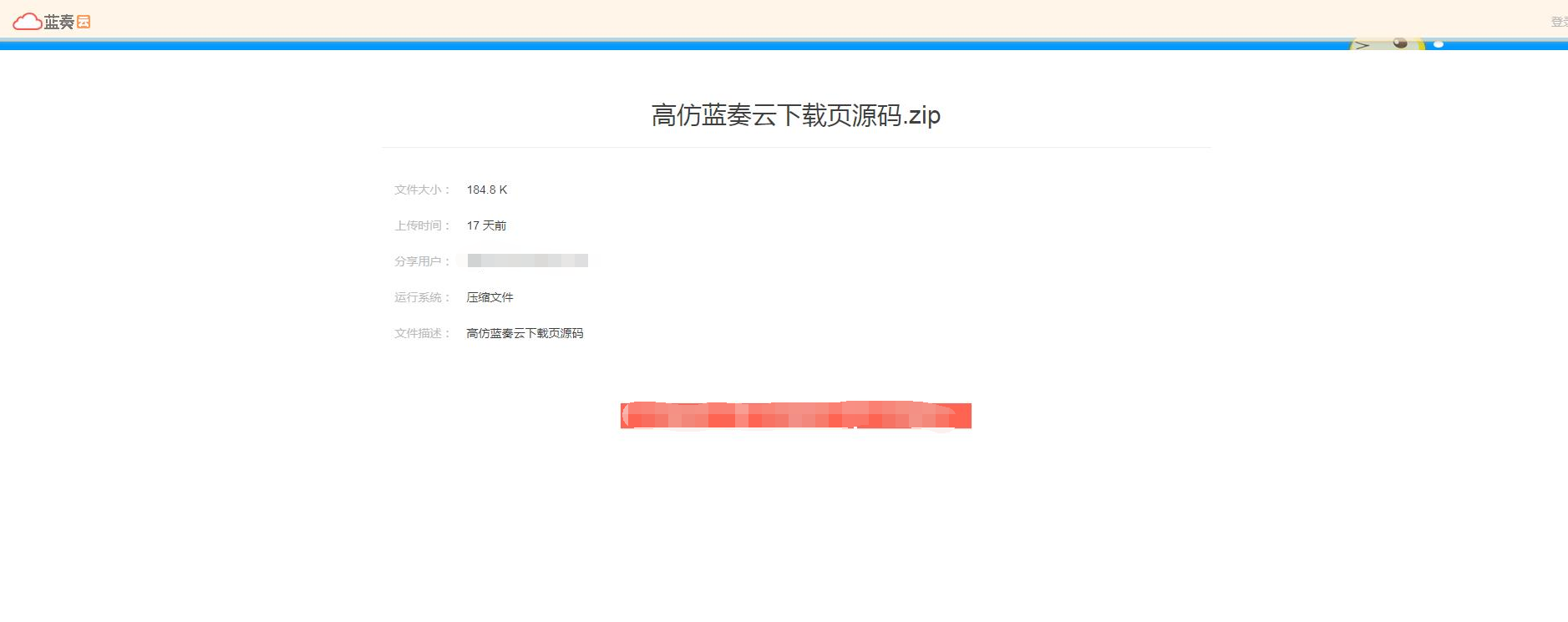The image size is (1568, 622).
Task: Click the 蓝奏 logo text
Action: click(x=59, y=23)
